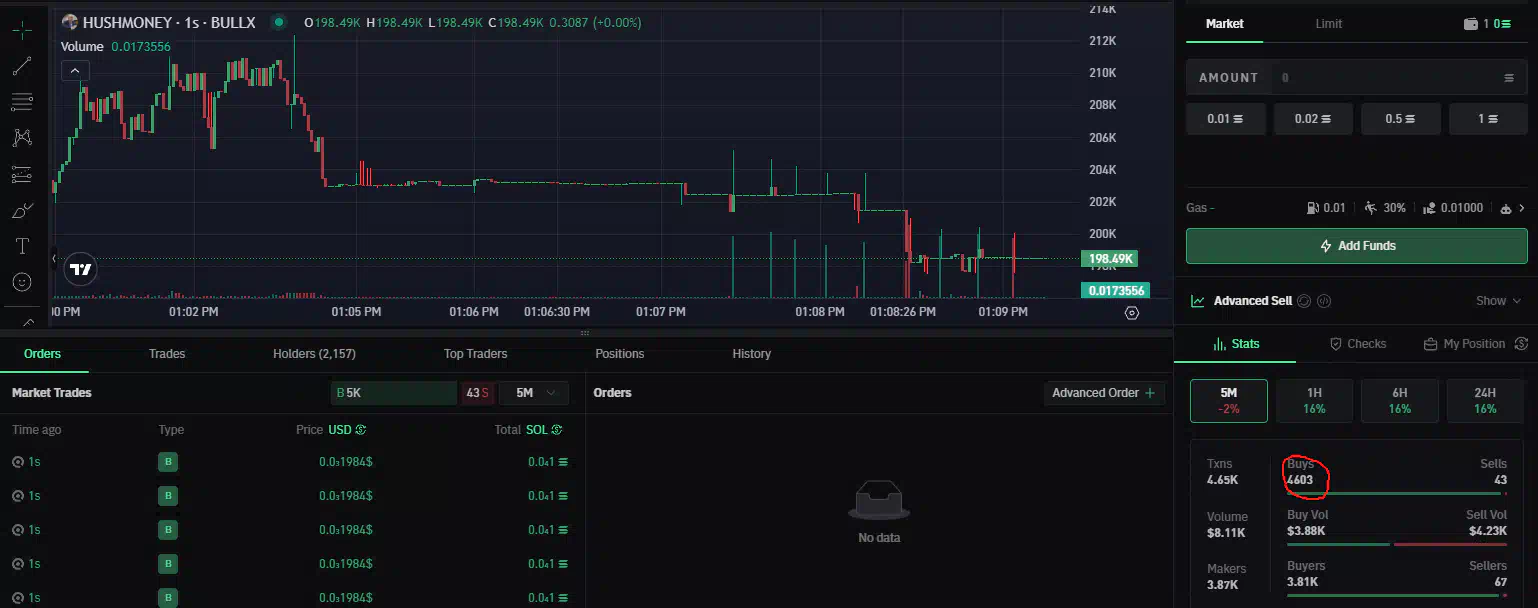
Task: Click the refresh icon next to Advanced Sell
Action: 1304,301
